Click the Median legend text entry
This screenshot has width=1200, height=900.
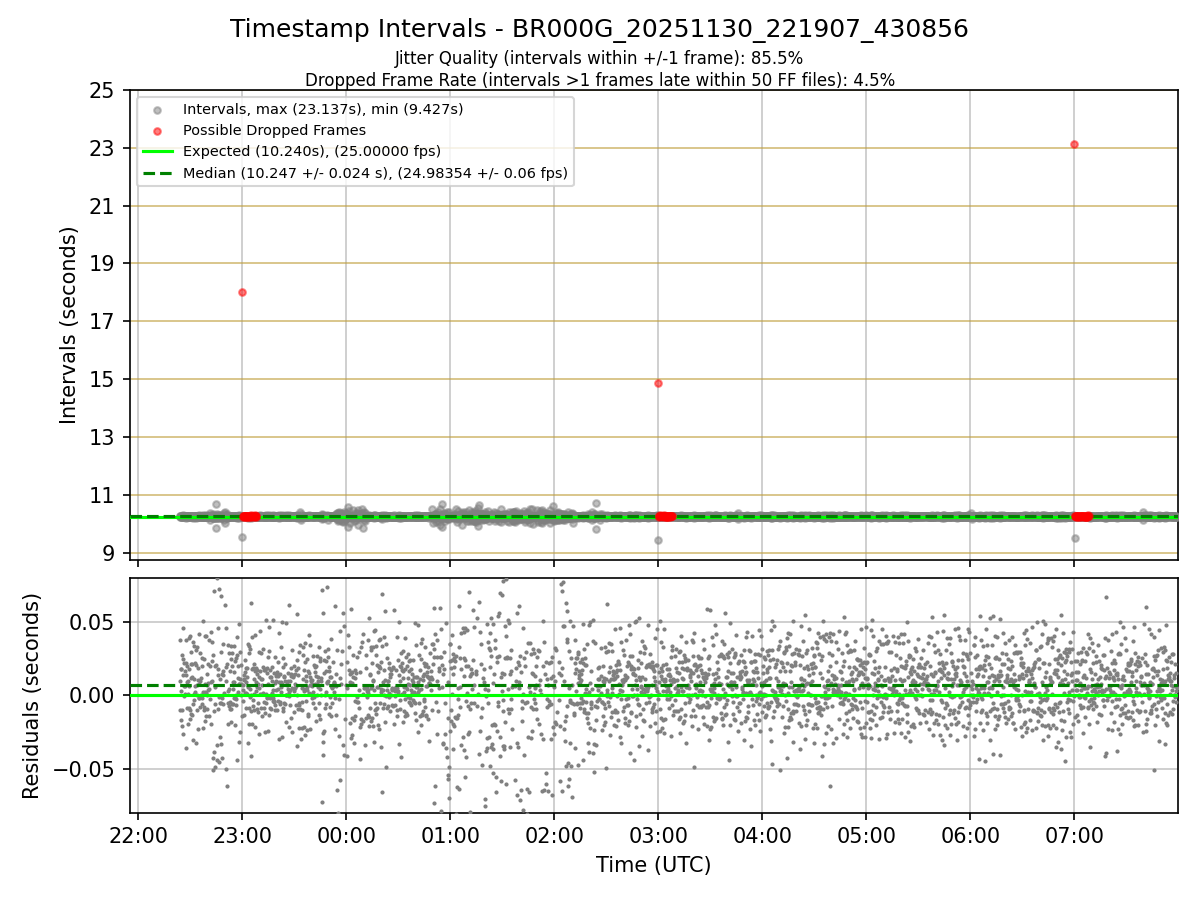point(375,173)
